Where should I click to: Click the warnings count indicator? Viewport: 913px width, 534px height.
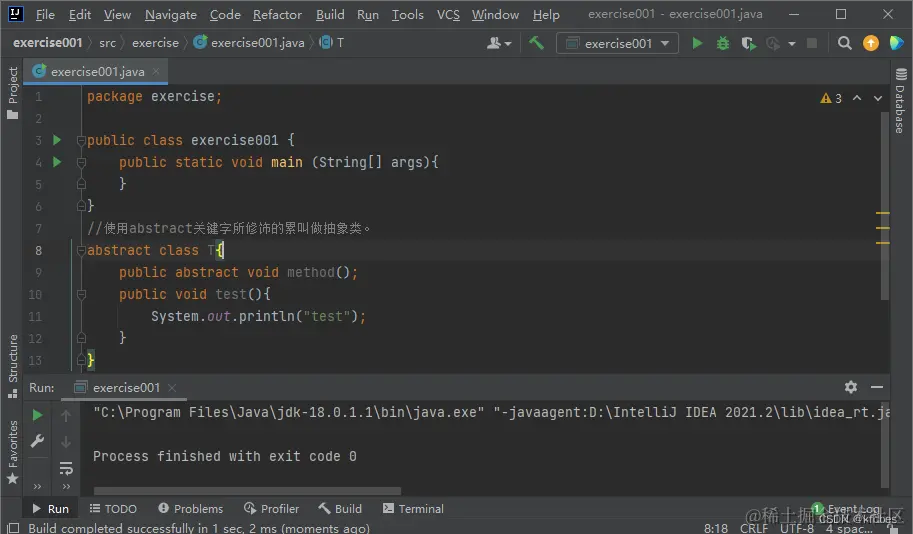[x=831, y=98]
